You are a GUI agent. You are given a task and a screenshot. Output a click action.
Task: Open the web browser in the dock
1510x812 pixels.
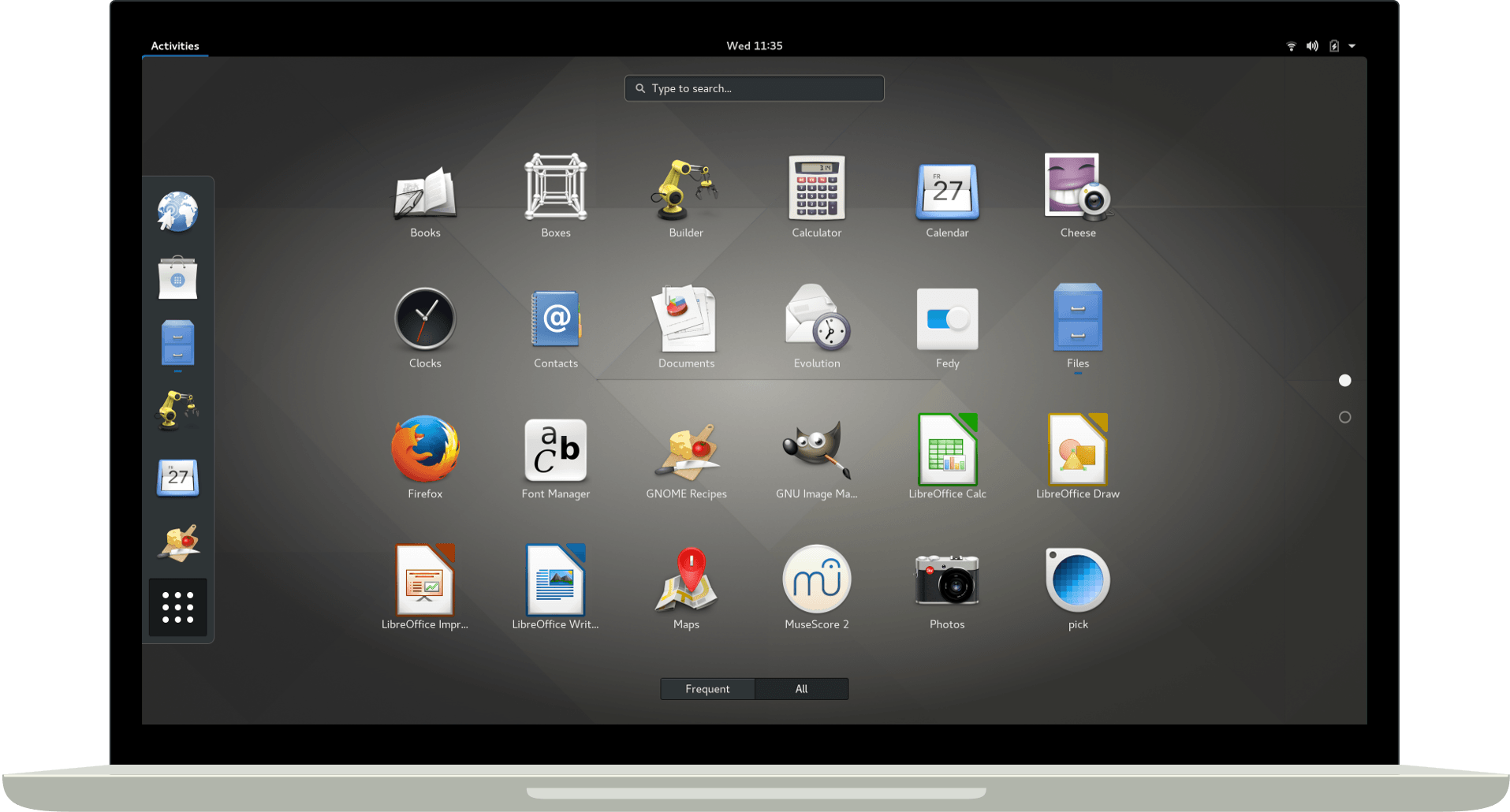[x=177, y=211]
